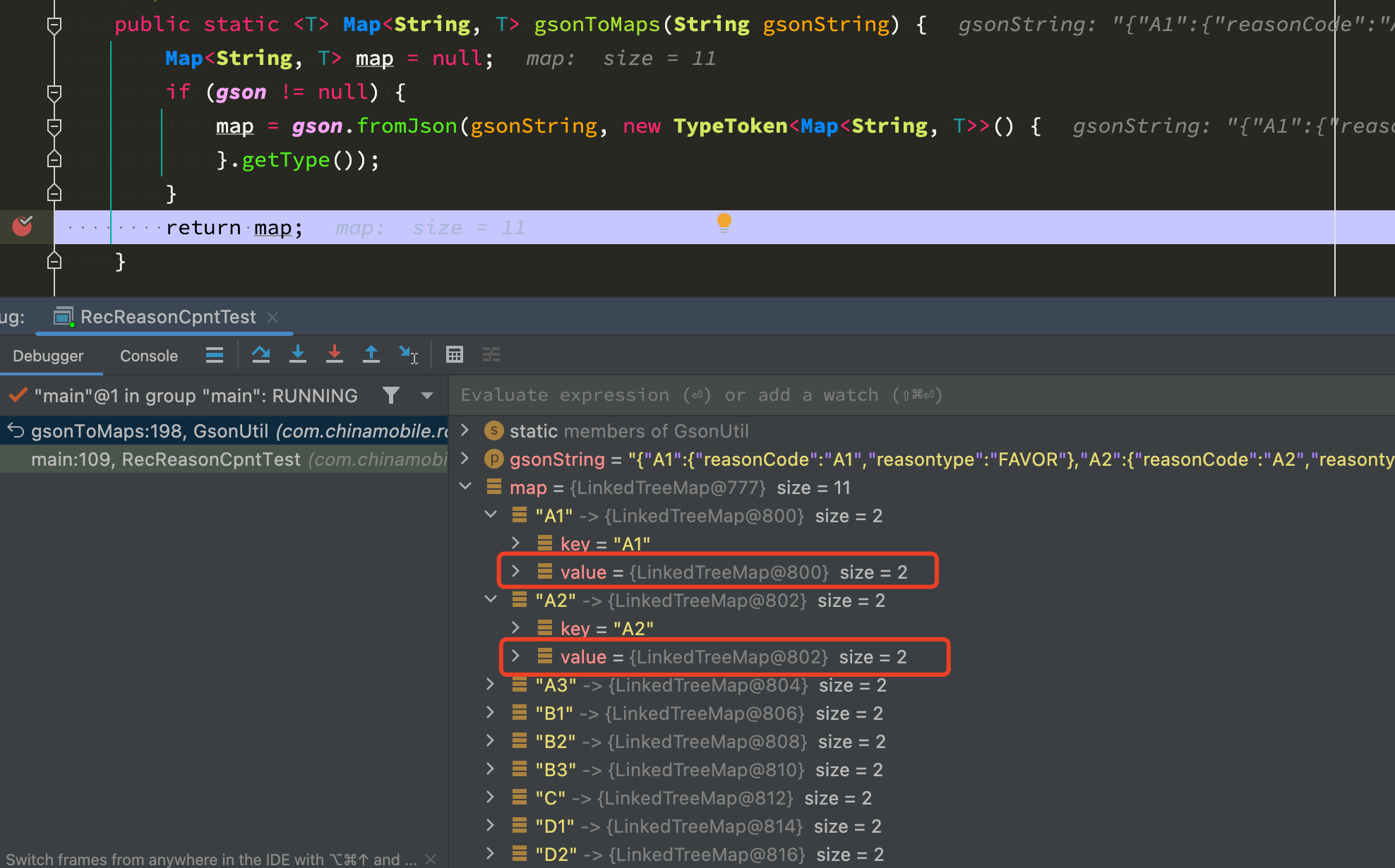Expand the "A3" map entry

[491, 685]
